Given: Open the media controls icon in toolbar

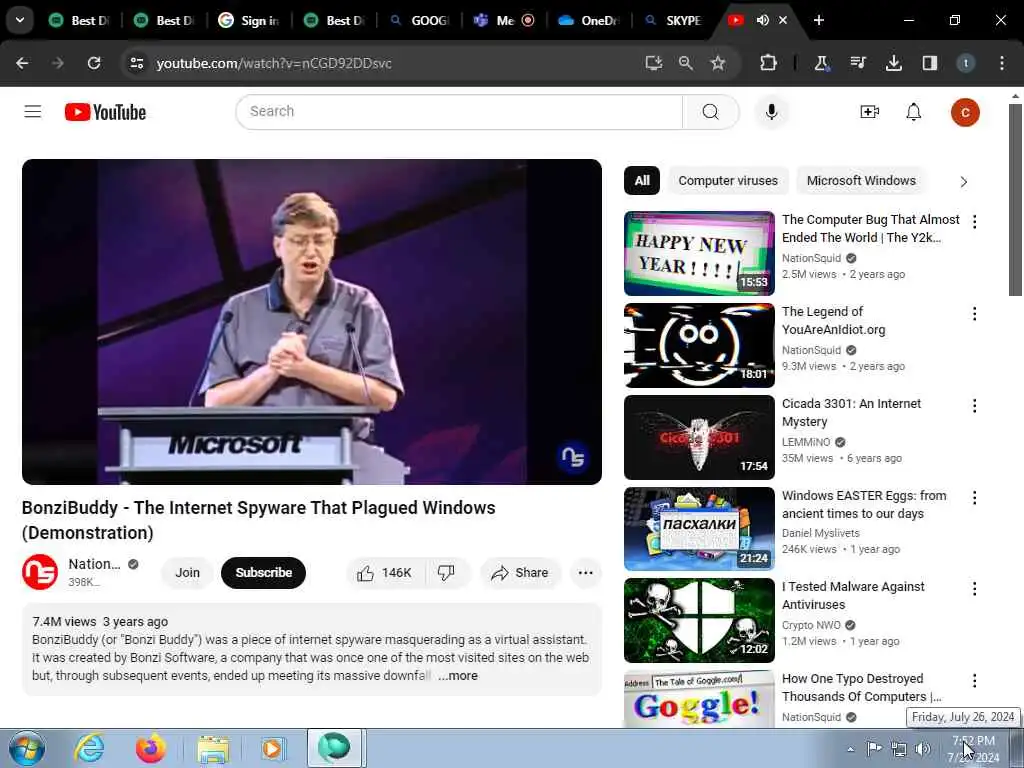Looking at the screenshot, I should pos(857,63).
